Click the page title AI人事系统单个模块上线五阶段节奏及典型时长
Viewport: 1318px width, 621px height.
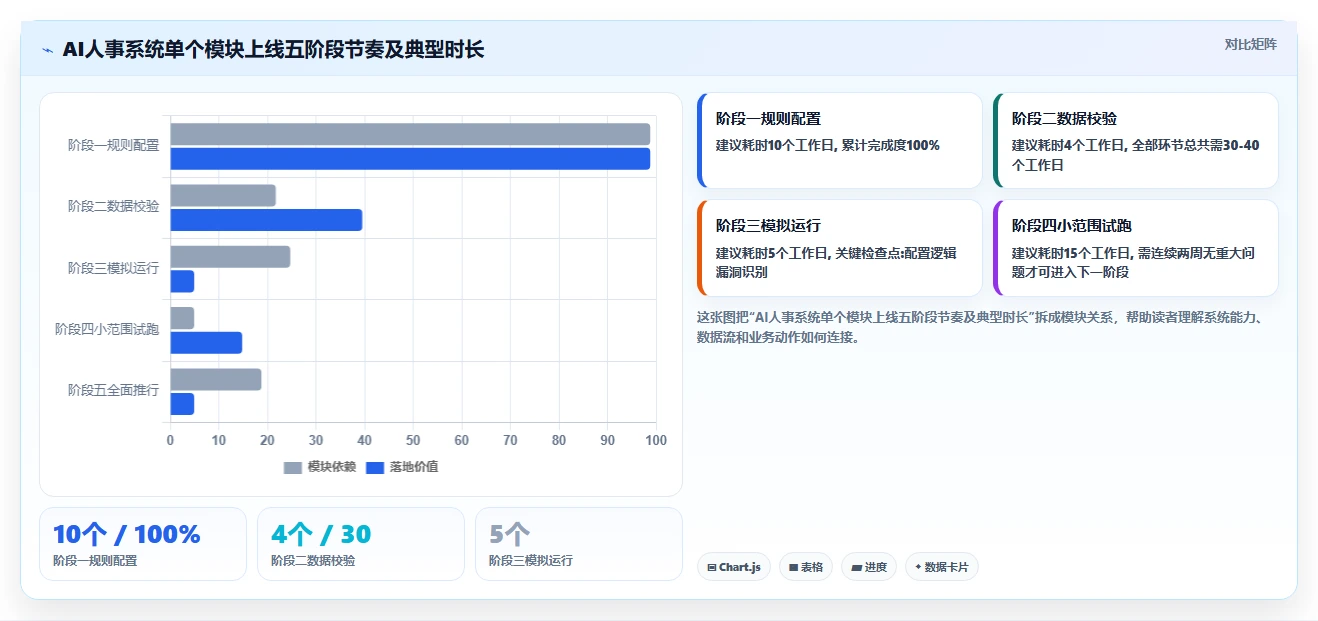coord(273,49)
